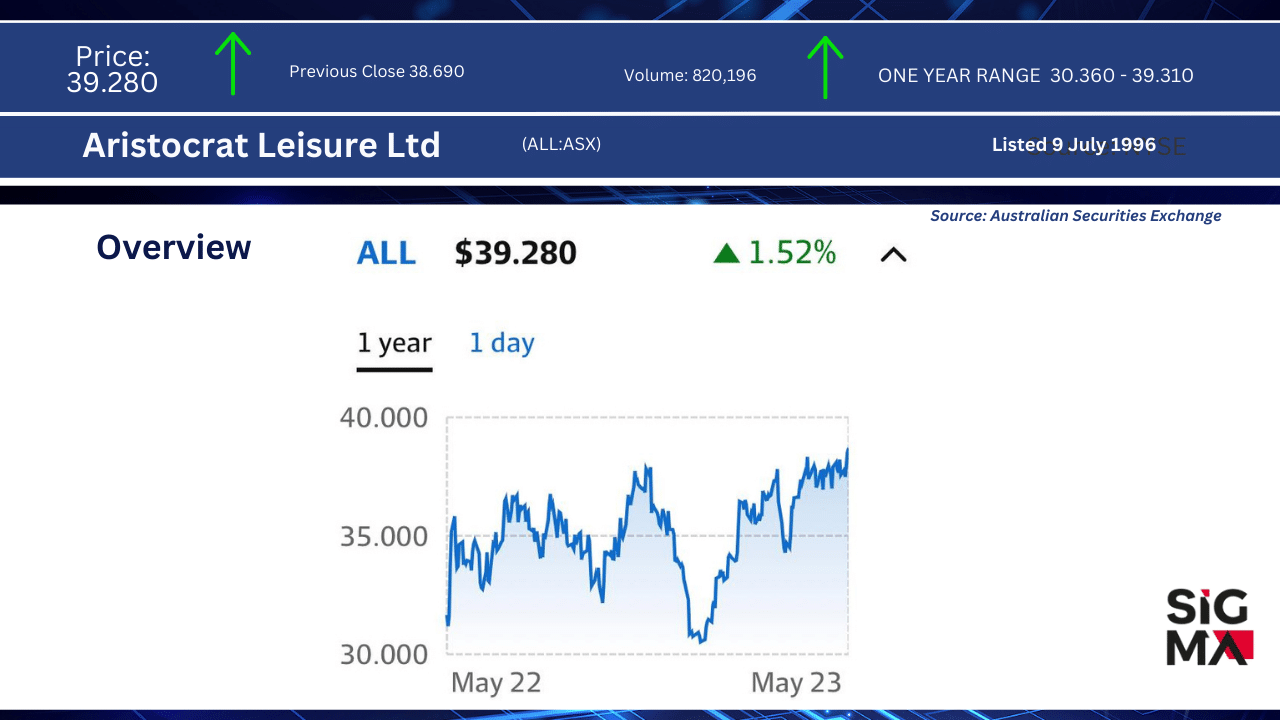Switch to the 1 year chart tab

(x=395, y=344)
